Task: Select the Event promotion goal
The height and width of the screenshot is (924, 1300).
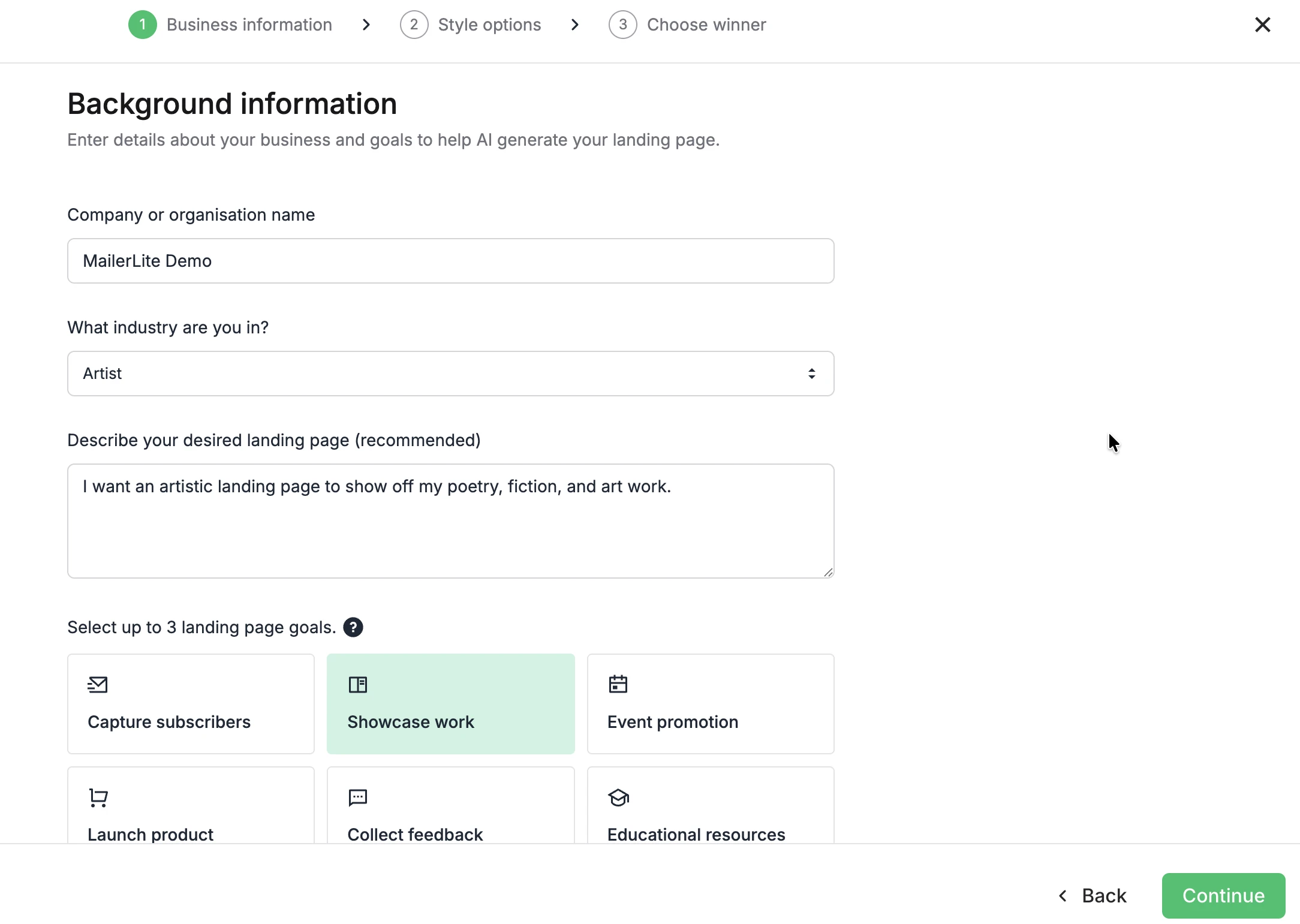Action: coord(710,703)
